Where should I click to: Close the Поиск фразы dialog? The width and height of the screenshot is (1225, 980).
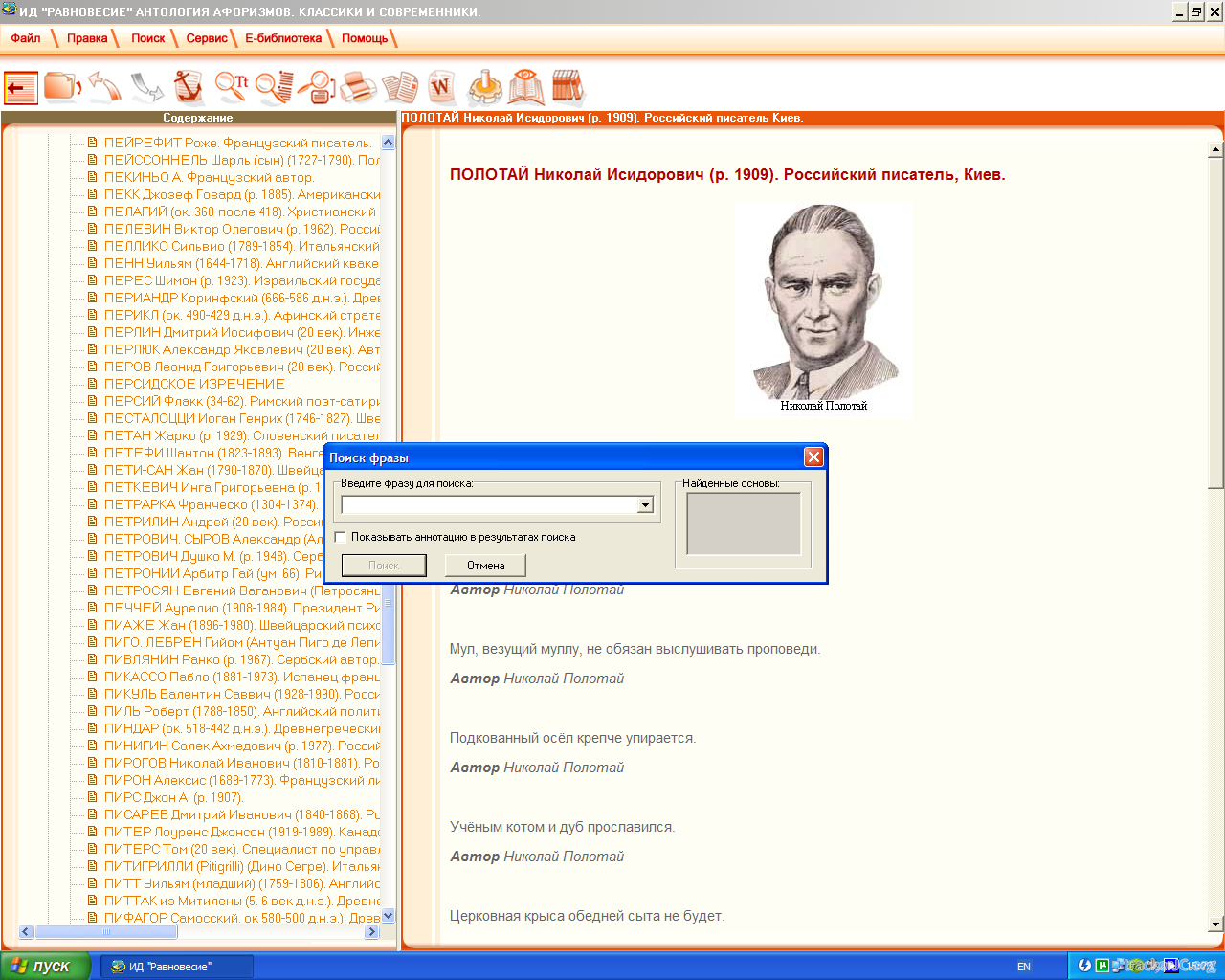pos(813,457)
